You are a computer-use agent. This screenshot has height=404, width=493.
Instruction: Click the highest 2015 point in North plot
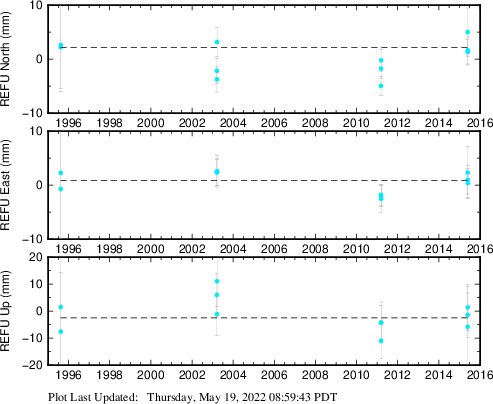468,32
